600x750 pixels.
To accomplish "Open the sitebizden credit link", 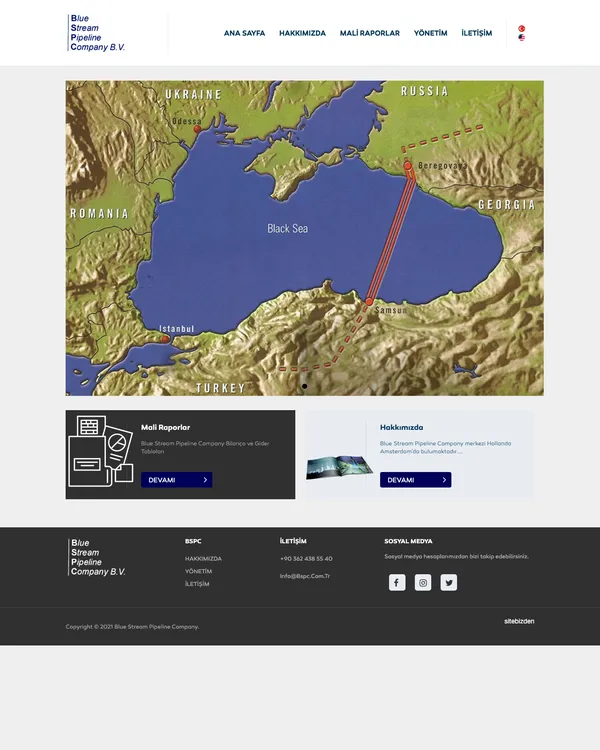I will pos(519,621).
